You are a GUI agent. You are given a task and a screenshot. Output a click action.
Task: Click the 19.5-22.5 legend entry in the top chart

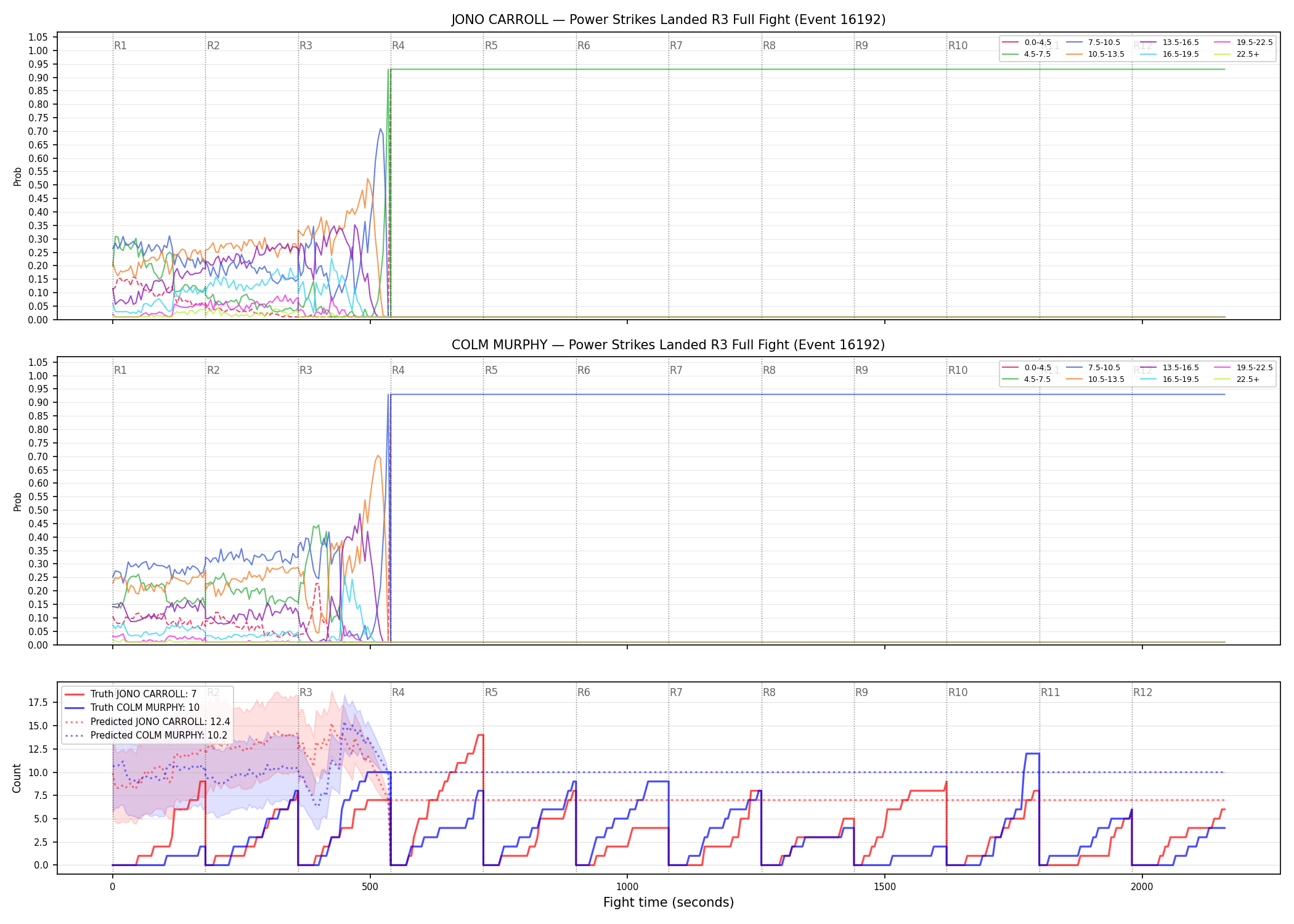(x=1243, y=43)
